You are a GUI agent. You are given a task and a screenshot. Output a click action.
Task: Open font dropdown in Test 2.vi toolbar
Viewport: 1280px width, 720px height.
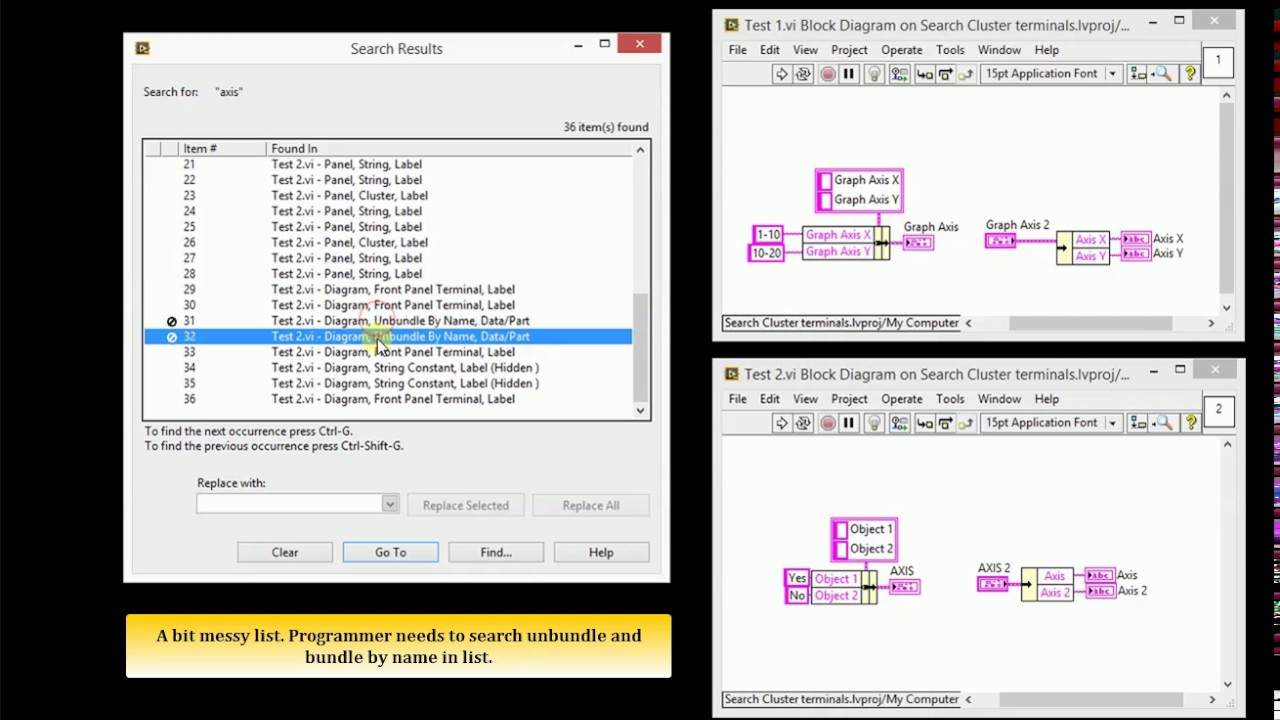(x=1051, y=423)
